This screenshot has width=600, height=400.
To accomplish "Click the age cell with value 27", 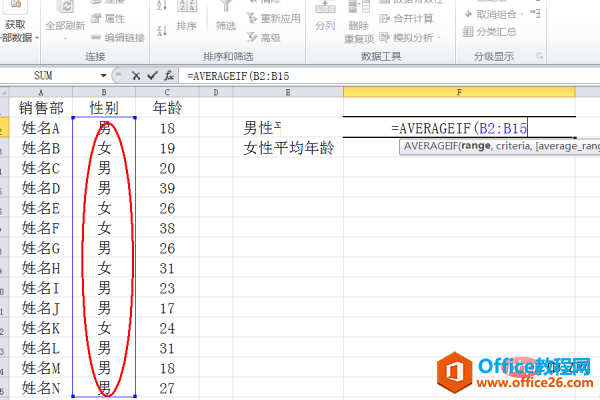I will 167,388.
